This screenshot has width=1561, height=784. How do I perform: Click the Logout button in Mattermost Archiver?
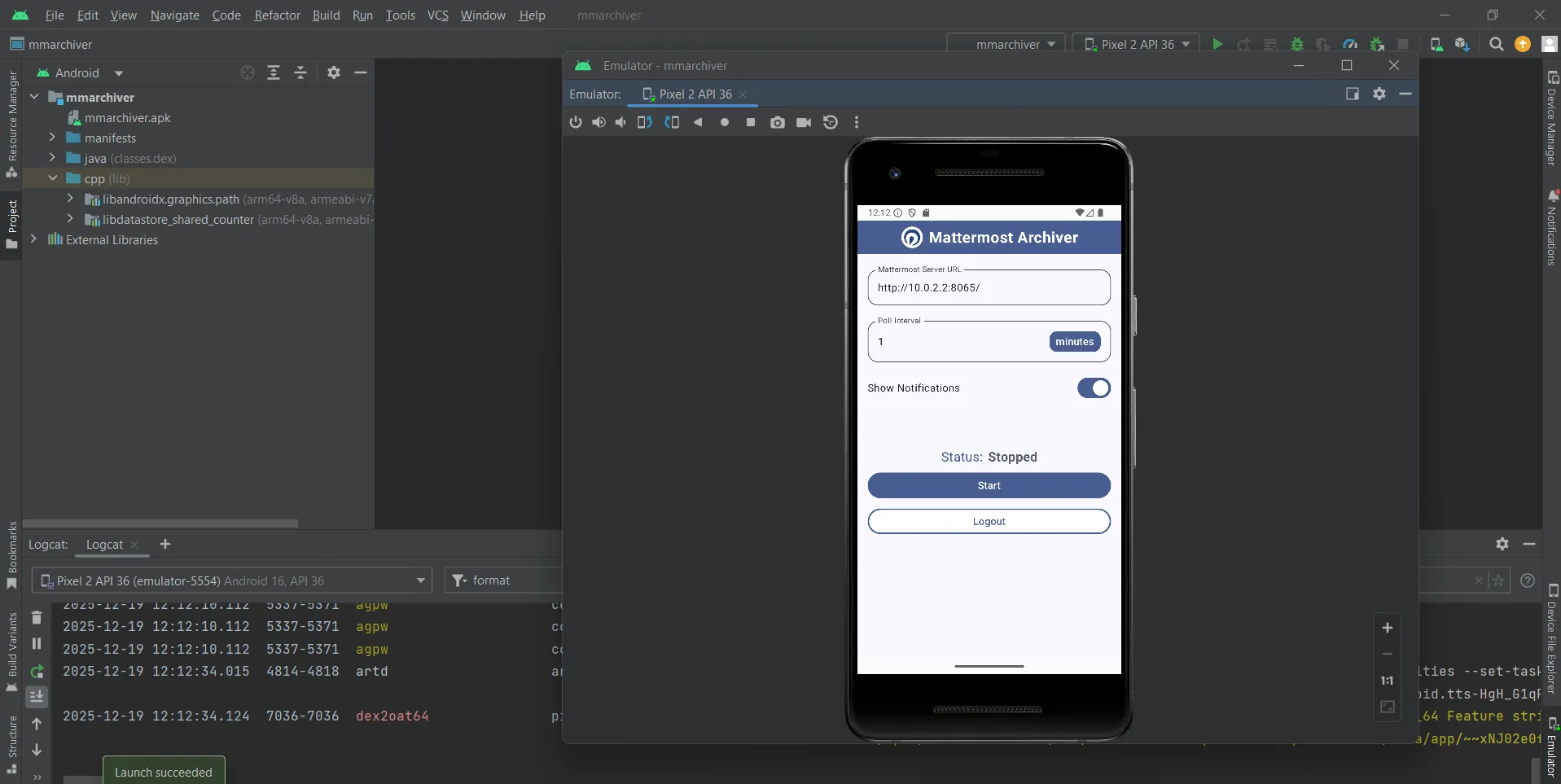tap(989, 521)
